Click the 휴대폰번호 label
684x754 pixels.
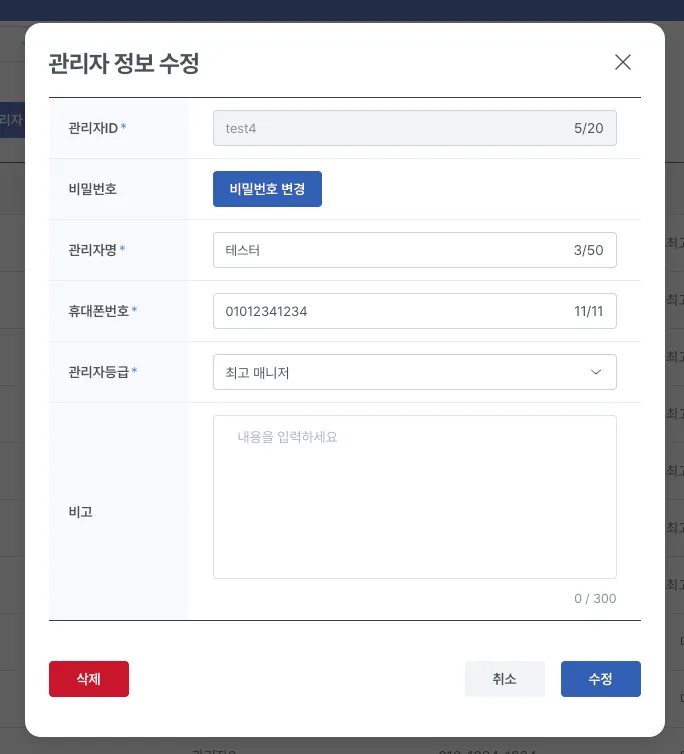pyautogui.click(x=98, y=311)
